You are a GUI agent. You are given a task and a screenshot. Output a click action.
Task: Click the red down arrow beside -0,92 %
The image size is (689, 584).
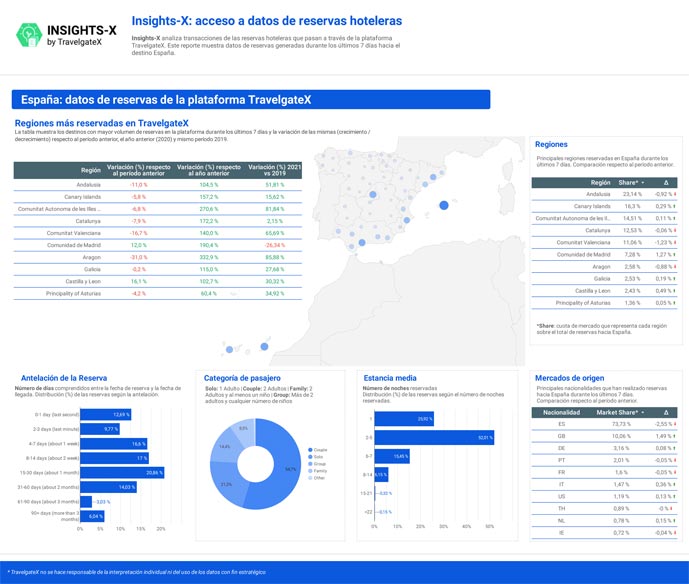point(675,194)
